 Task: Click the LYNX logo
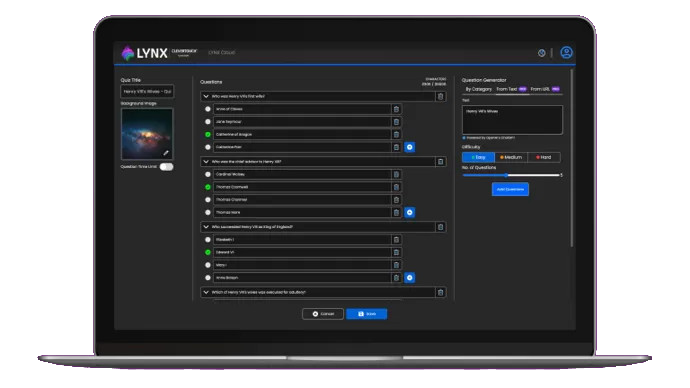click(144, 53)
